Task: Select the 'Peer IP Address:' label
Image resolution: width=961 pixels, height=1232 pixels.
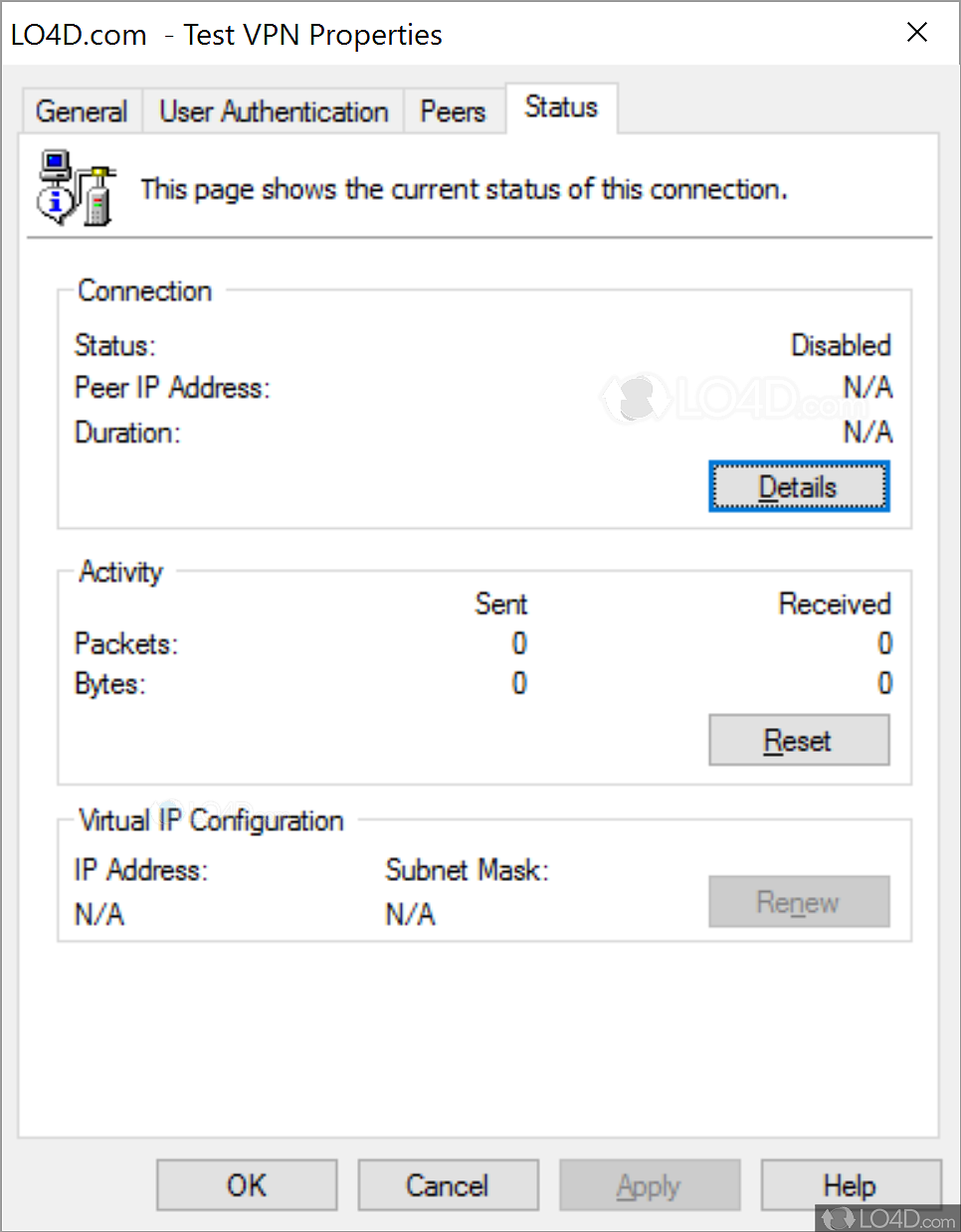Action: click(x=172, y=388)
